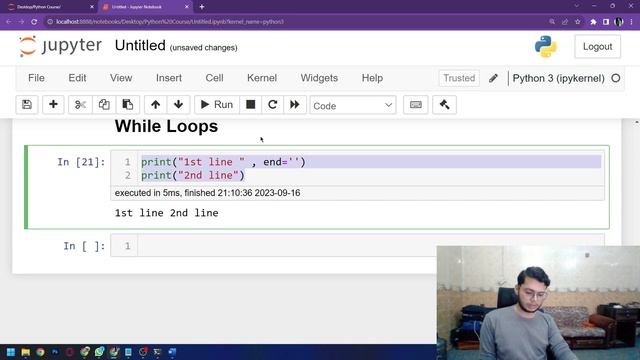Open a new browser tab
640x360 pixels.
[x=202, y=7]
